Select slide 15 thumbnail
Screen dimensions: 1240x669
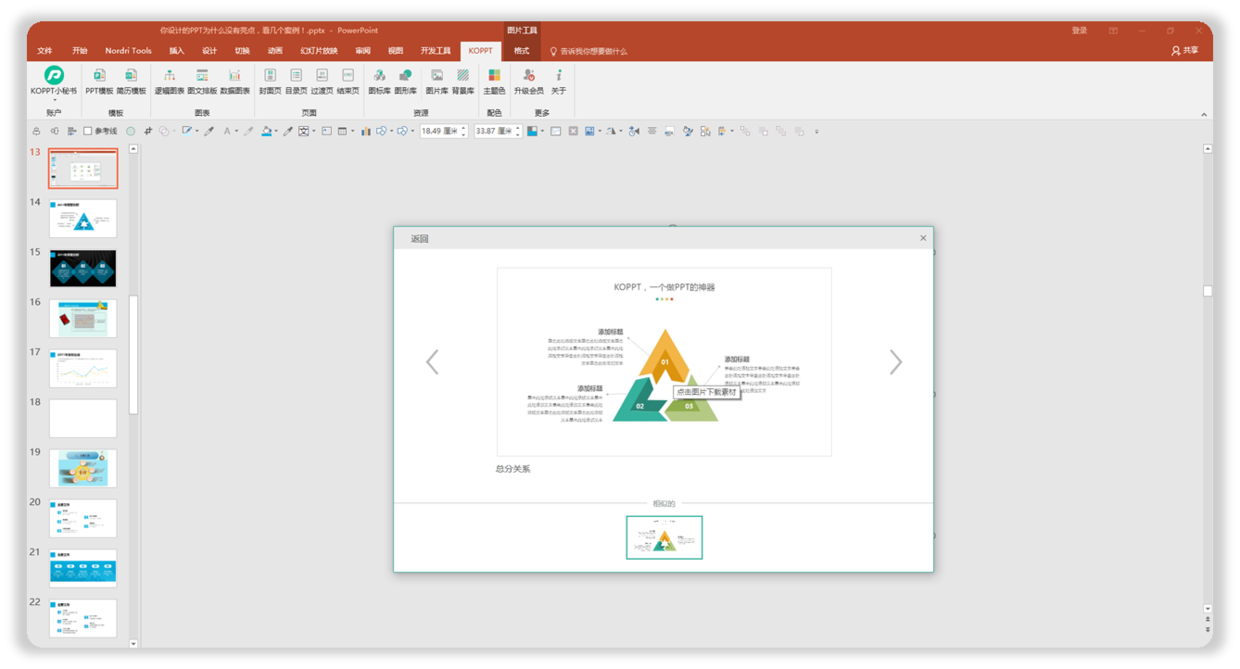[x=83, y=269]
